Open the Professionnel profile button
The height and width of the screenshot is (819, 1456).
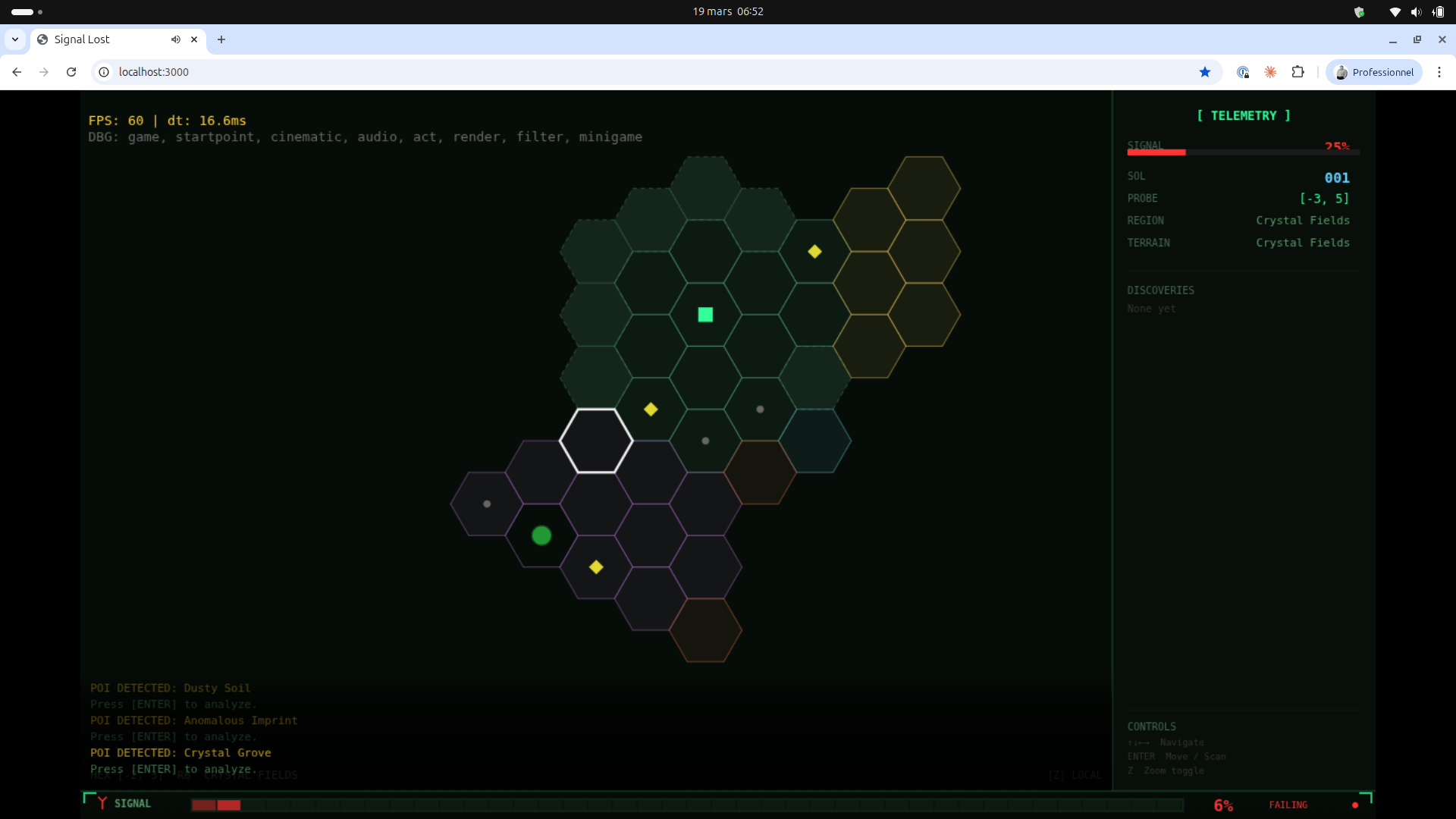point(1374,72)
